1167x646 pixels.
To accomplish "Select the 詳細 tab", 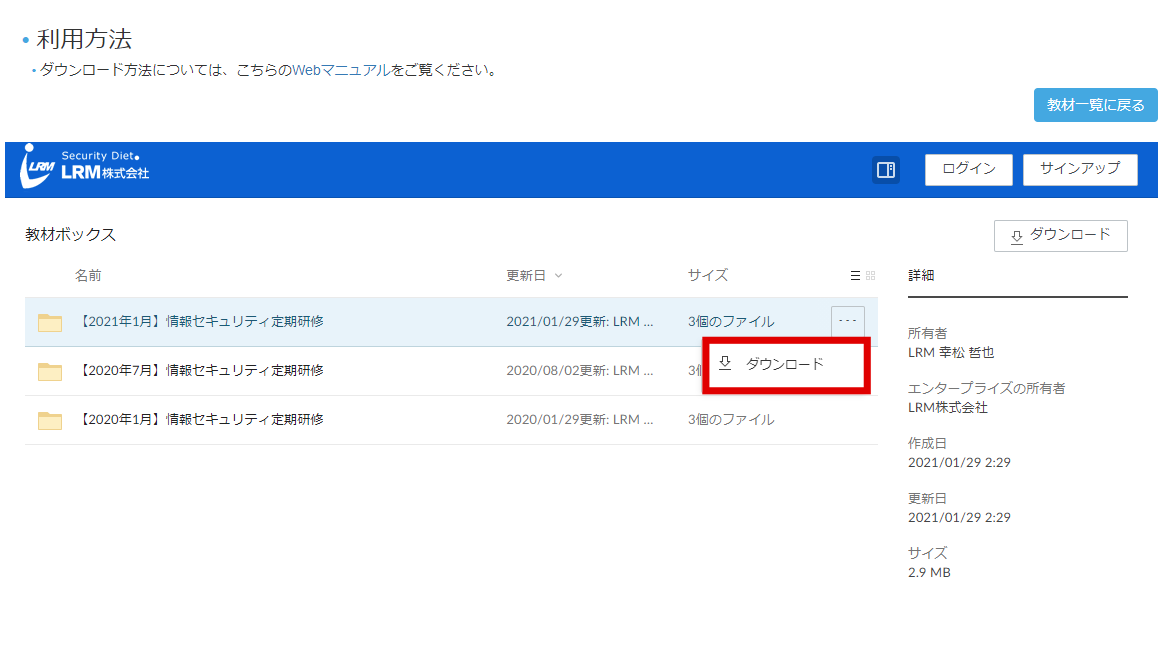I will tap(921, 275).
